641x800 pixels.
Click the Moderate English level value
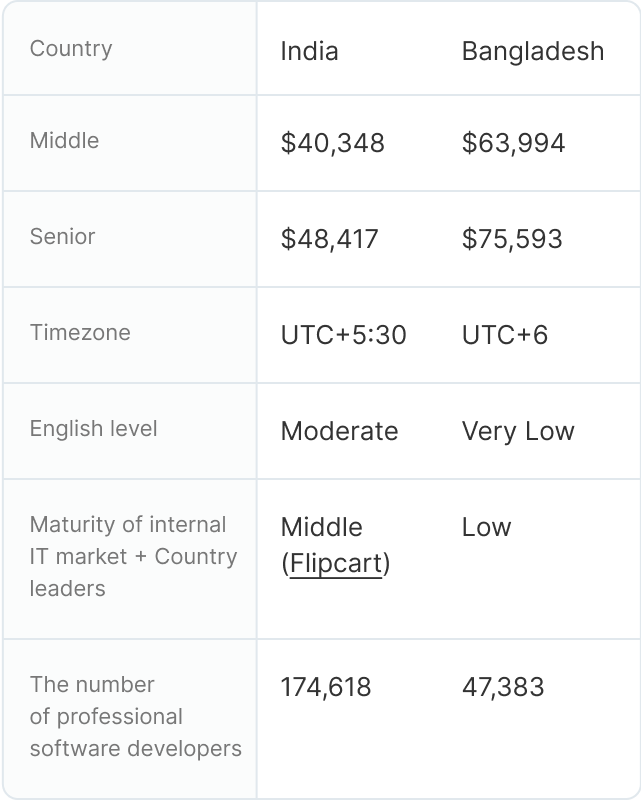[339, 431]
